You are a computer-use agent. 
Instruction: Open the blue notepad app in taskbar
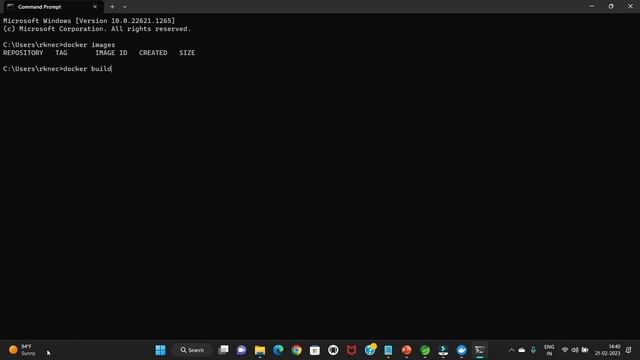388,350
